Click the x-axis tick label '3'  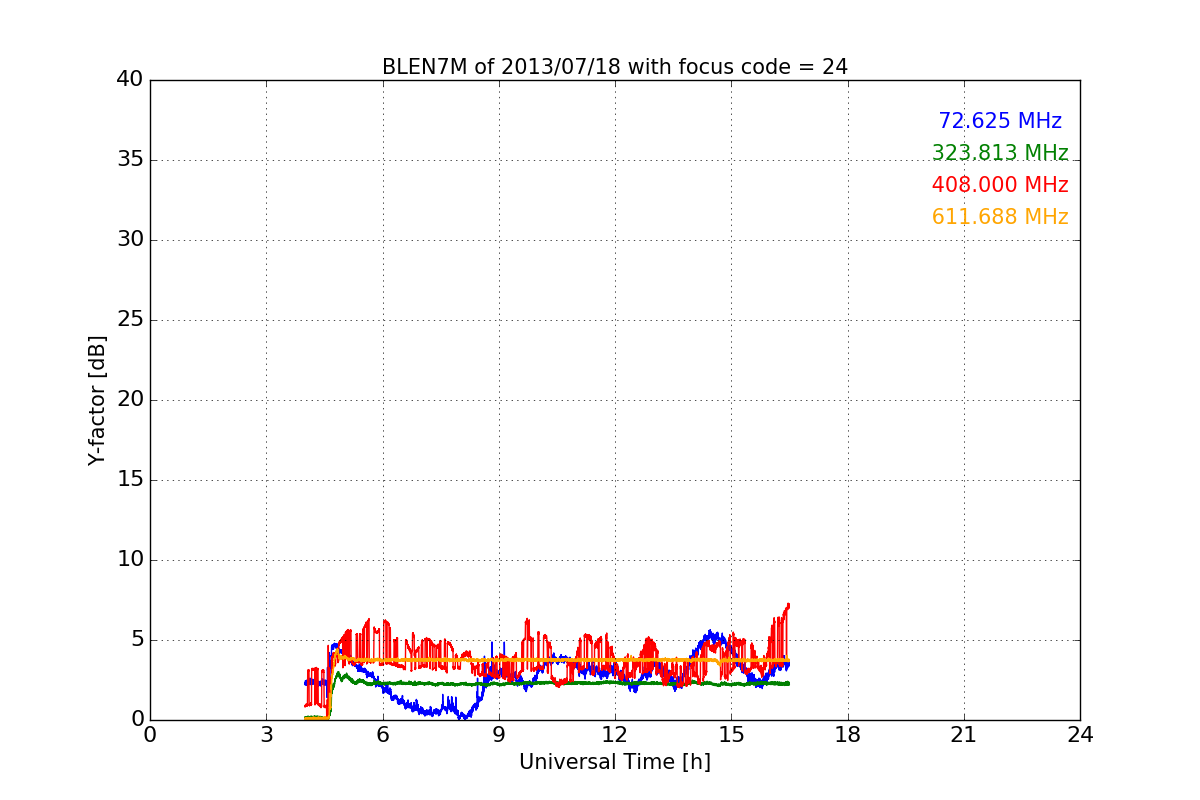click(x=266, y=735)
